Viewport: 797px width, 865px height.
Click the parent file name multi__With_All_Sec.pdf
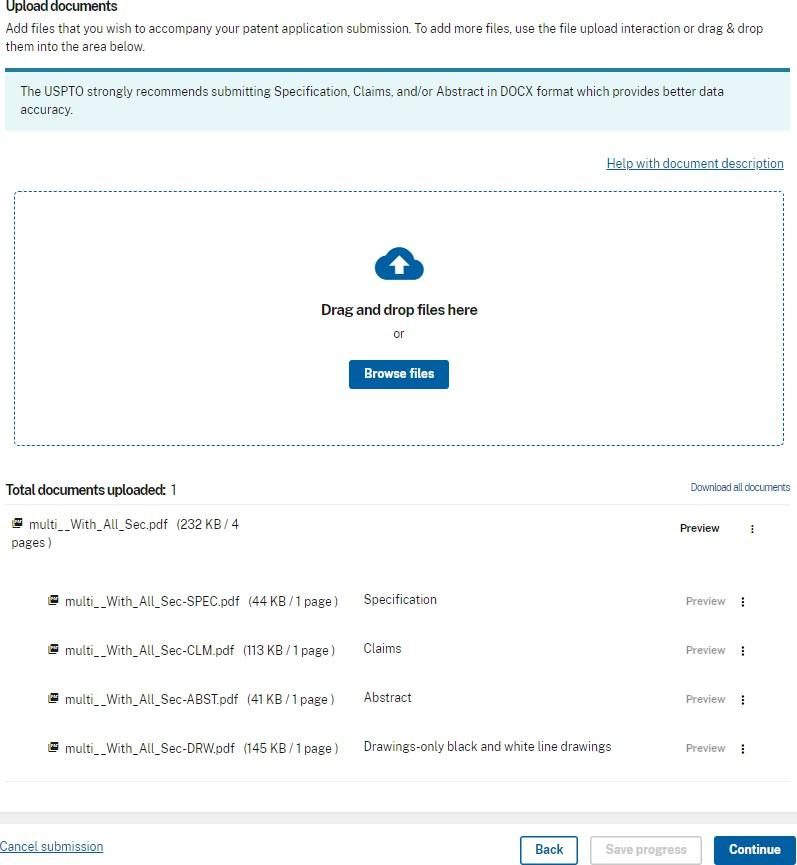[98, 525]
